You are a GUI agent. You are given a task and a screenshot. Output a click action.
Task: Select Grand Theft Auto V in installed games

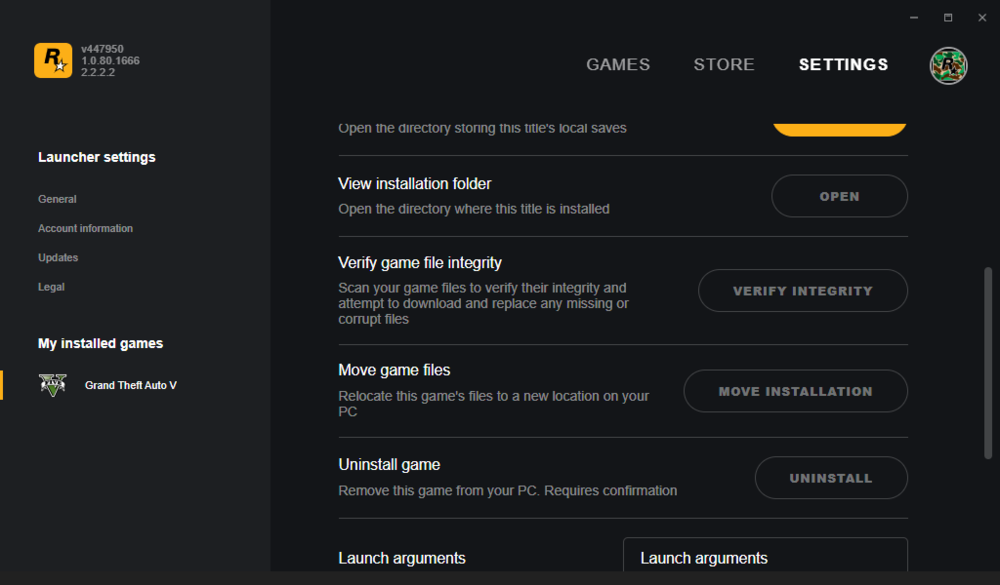tap(131, 385)
